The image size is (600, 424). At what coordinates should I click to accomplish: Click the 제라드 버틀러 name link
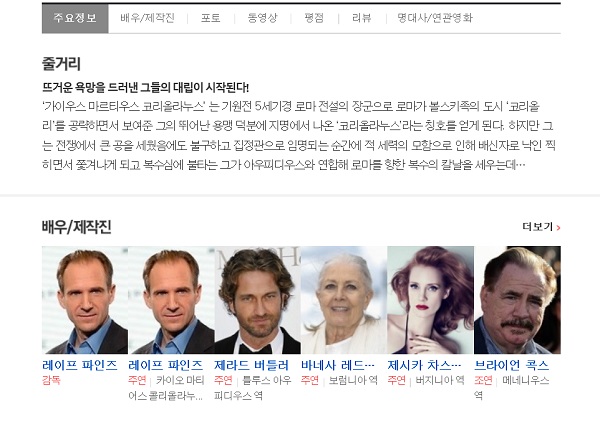[x=251, y=365]
